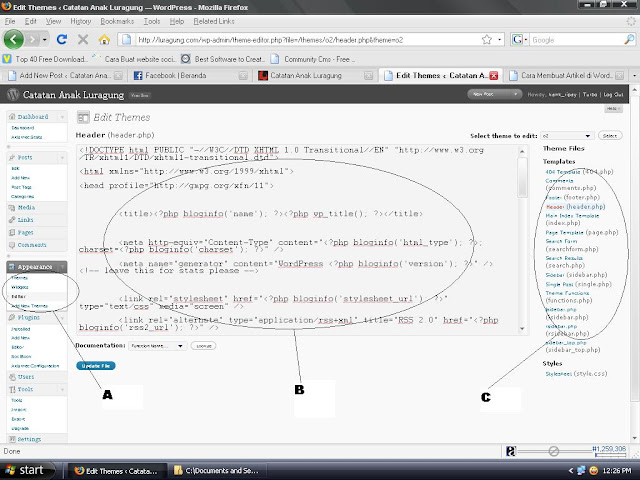Open Community Cms - Free bookmark
The width and height of the screenshot is (640, 480).
click(x=313, y=59)
